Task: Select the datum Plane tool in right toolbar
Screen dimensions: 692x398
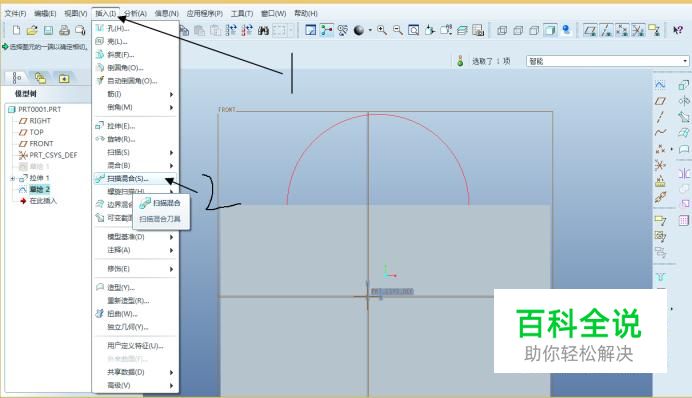Action: click(660, 101)
